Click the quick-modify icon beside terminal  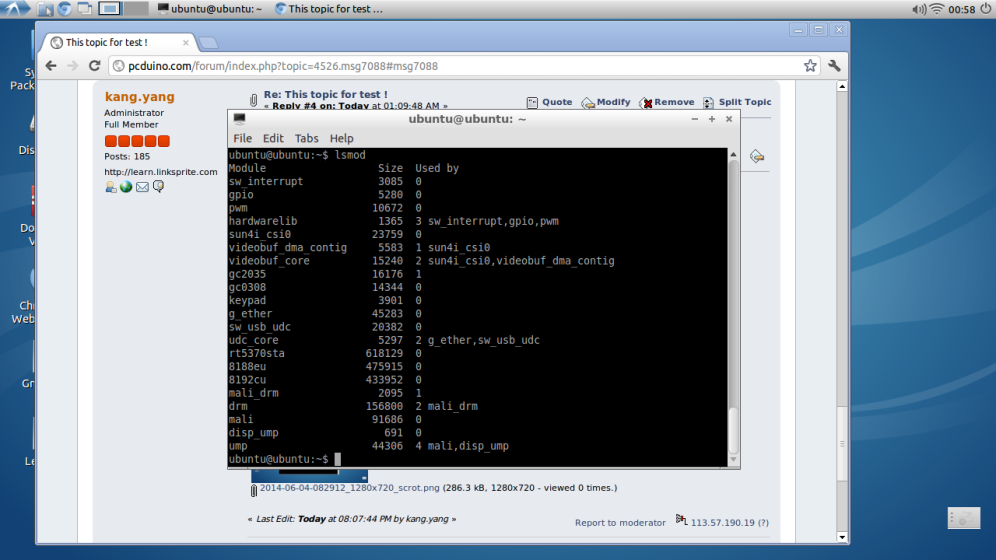(757, 156)
